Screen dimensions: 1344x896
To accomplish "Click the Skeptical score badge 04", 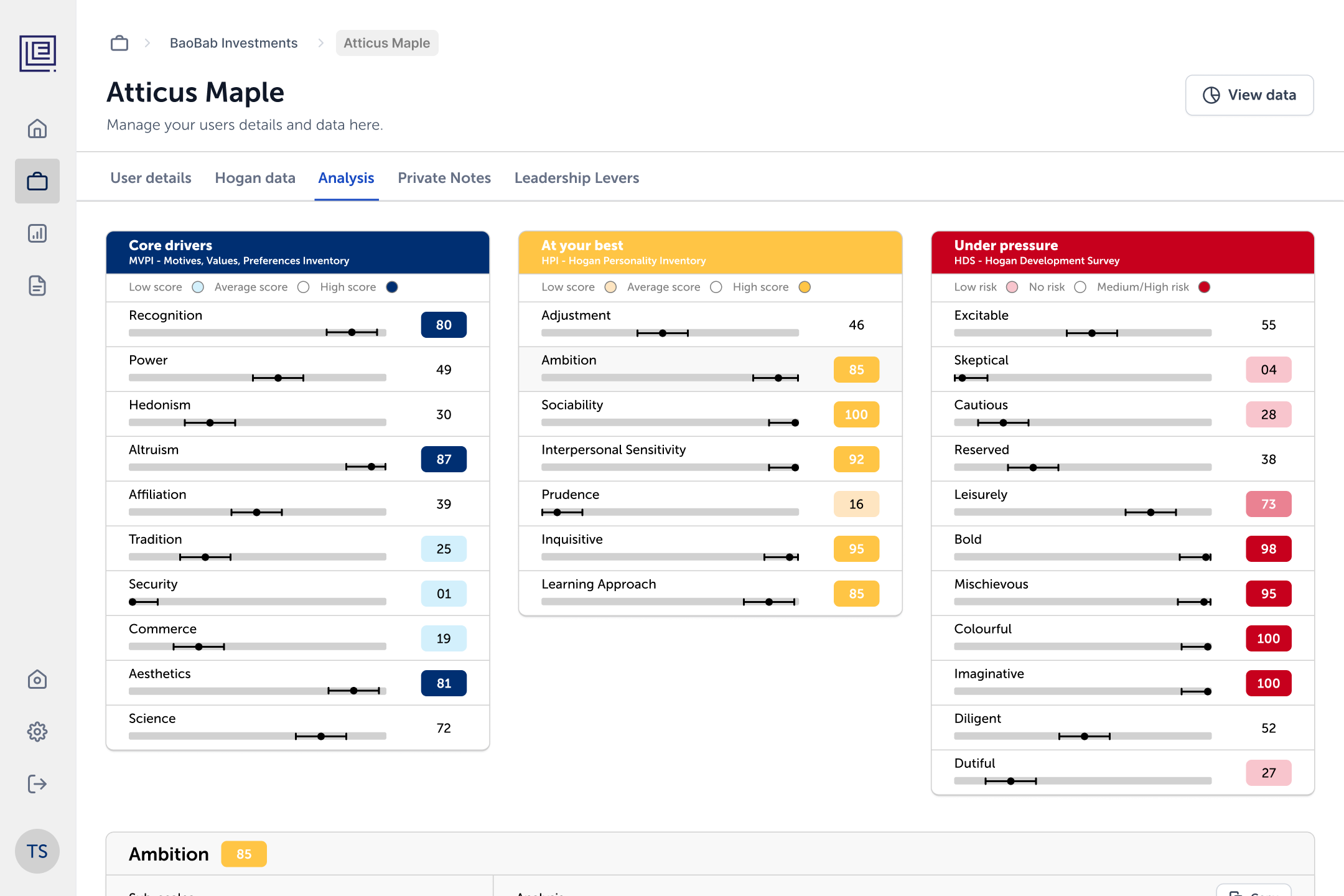I will click(x=1269, y=370).
